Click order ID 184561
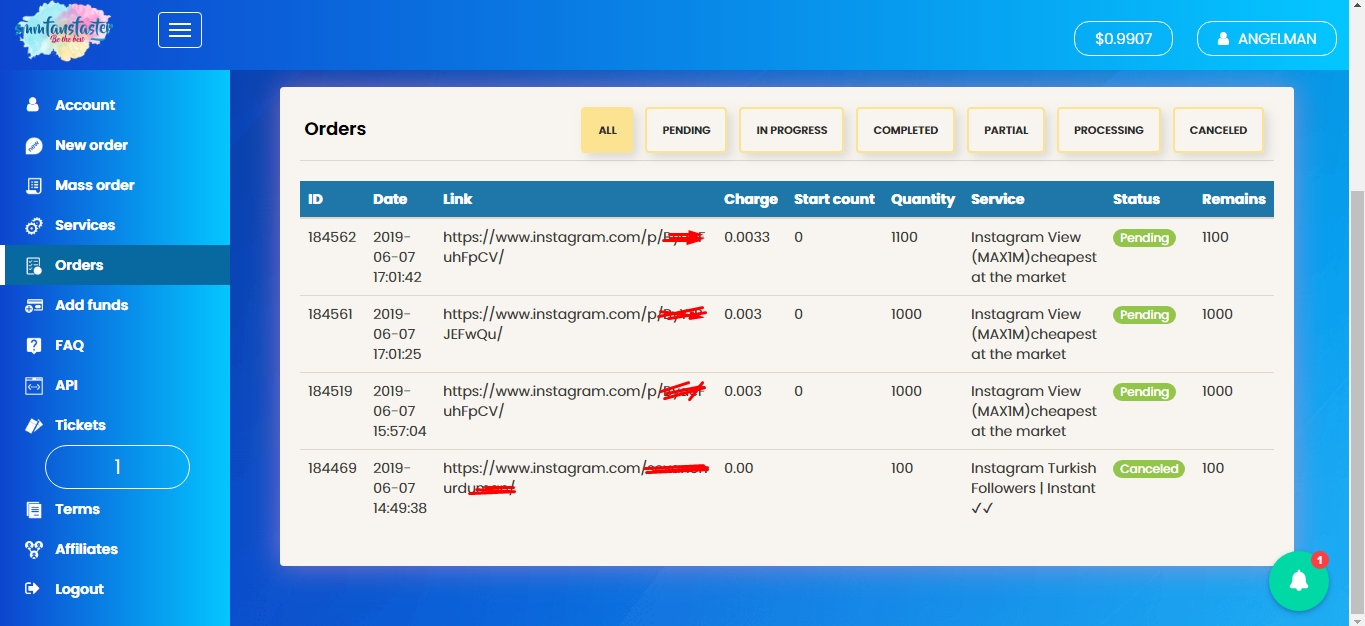 (x=330, y=314)
